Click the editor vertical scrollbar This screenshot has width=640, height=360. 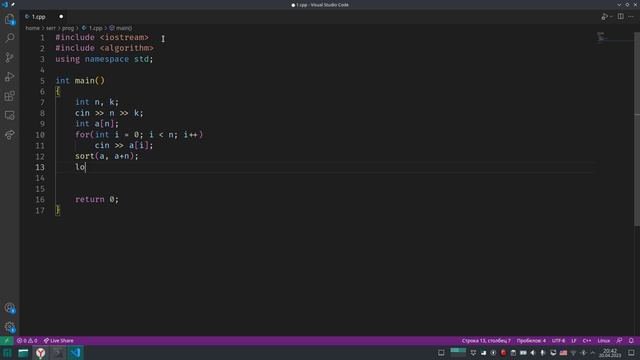coord(637,129)
